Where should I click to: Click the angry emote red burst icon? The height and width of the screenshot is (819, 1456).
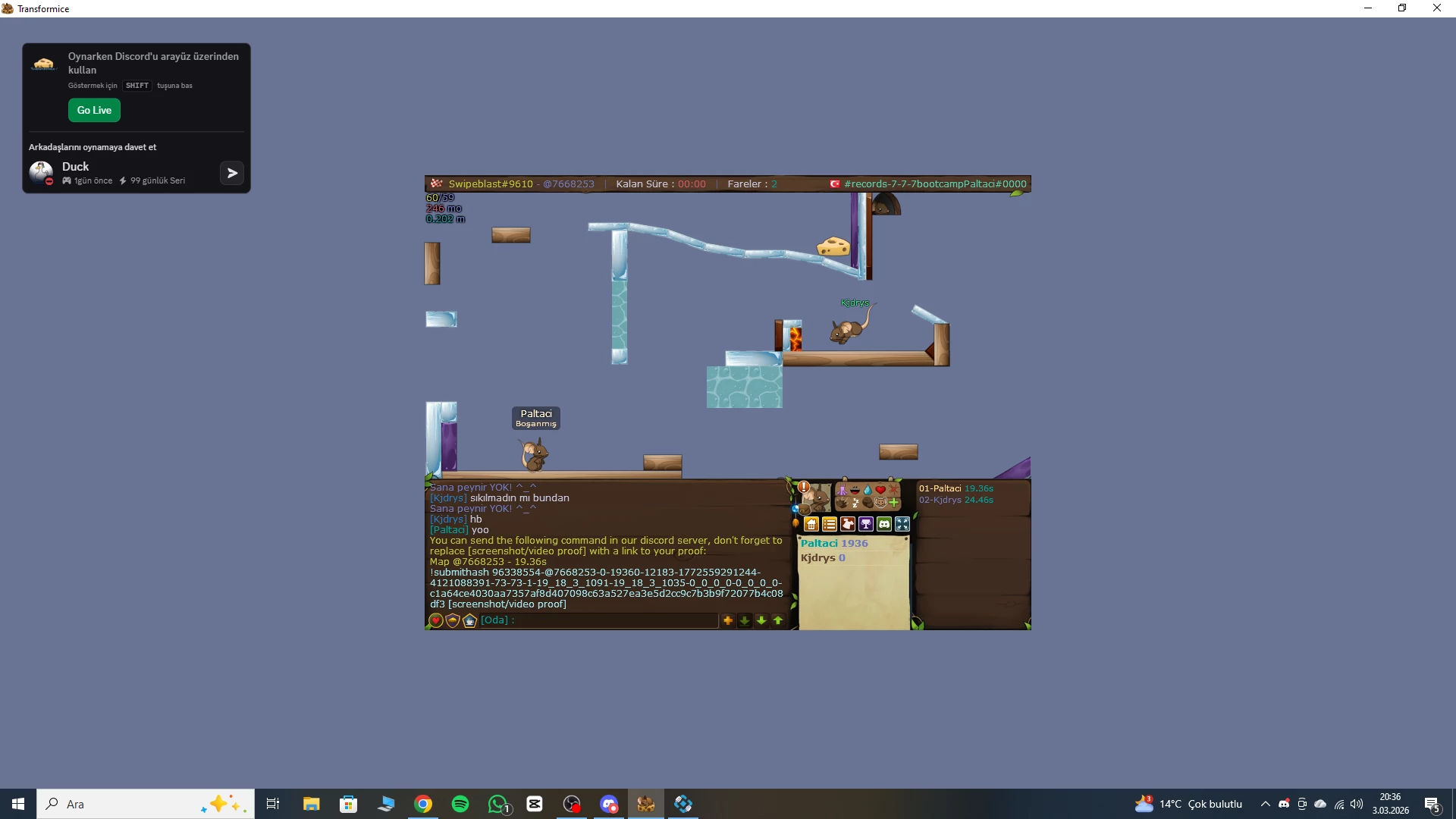coord(893,490)
